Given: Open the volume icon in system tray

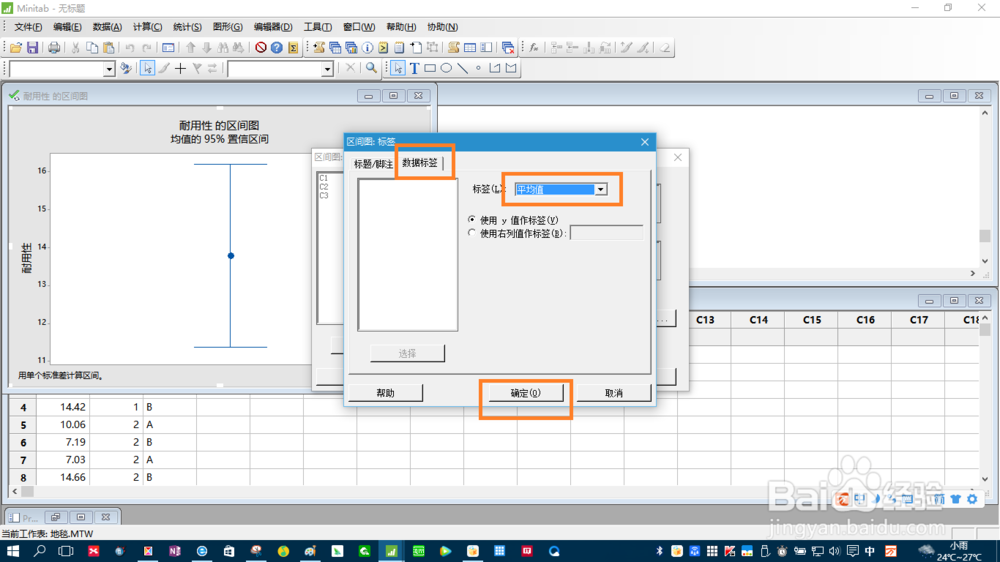Looking at the screenshot, I should coord(834,551).
